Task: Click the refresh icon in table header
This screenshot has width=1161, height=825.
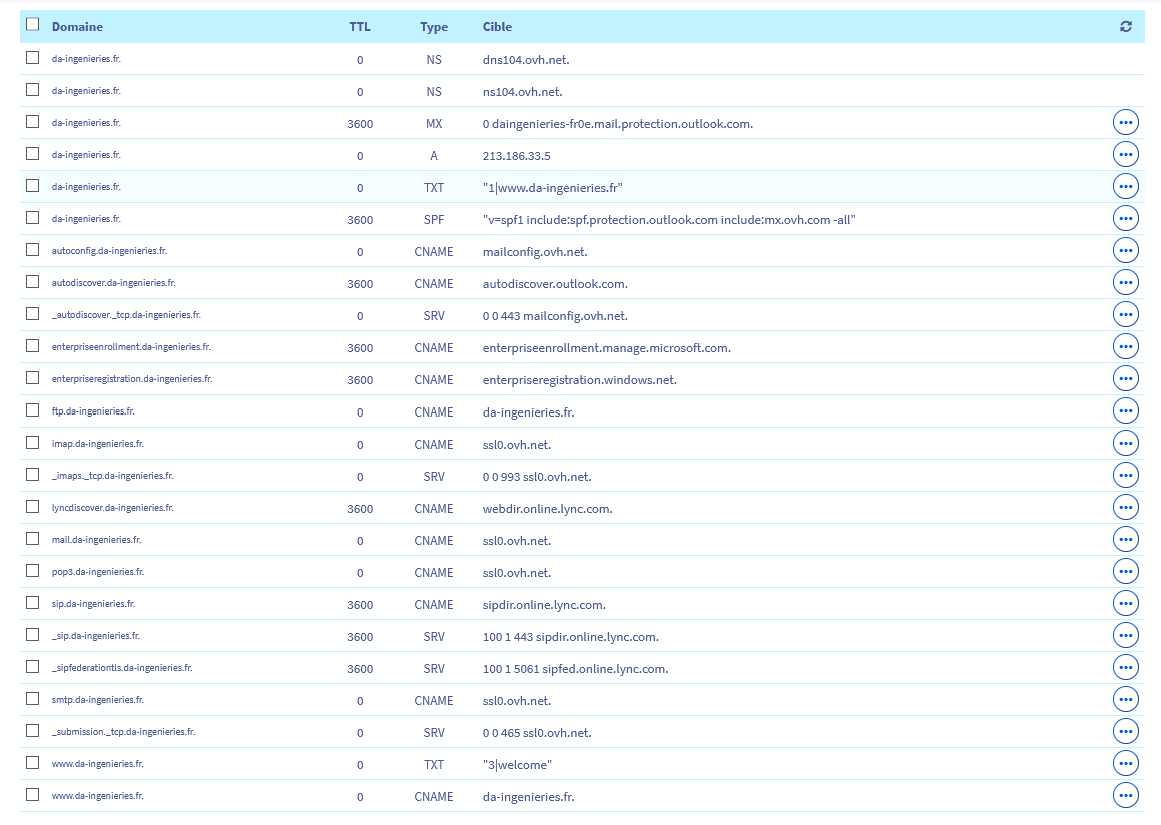Action: pos(1126,27)
